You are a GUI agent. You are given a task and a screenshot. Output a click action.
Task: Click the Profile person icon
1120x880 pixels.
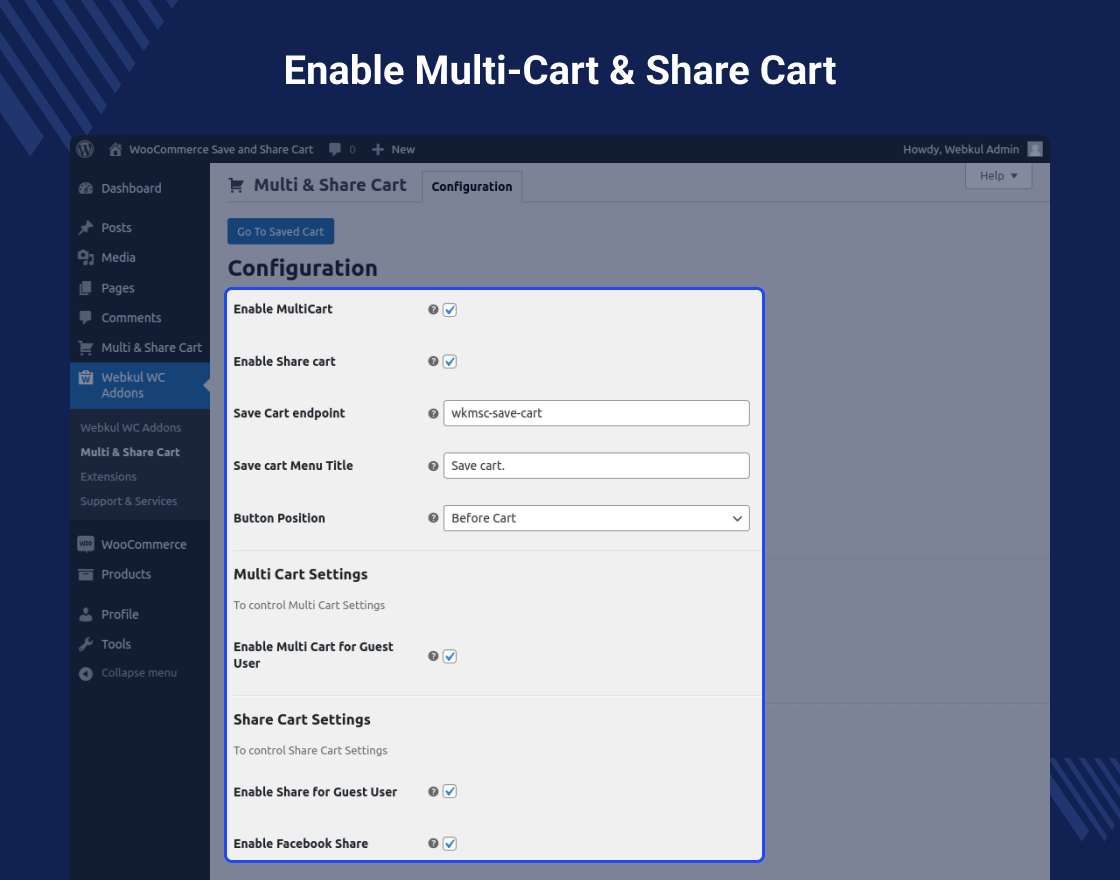(86, 614)
